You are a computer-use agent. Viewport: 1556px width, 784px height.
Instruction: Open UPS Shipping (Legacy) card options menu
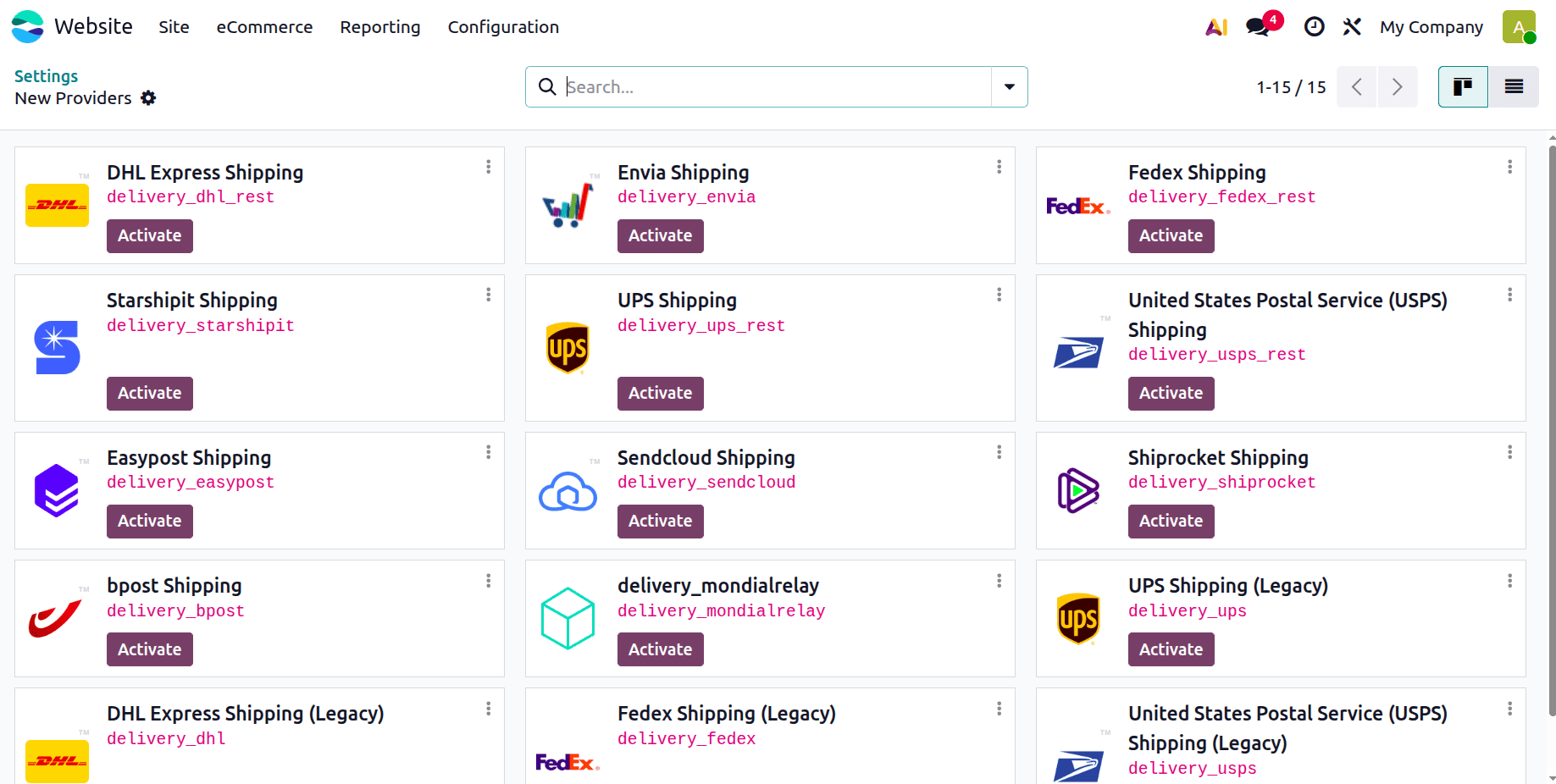click(1510, 581)
